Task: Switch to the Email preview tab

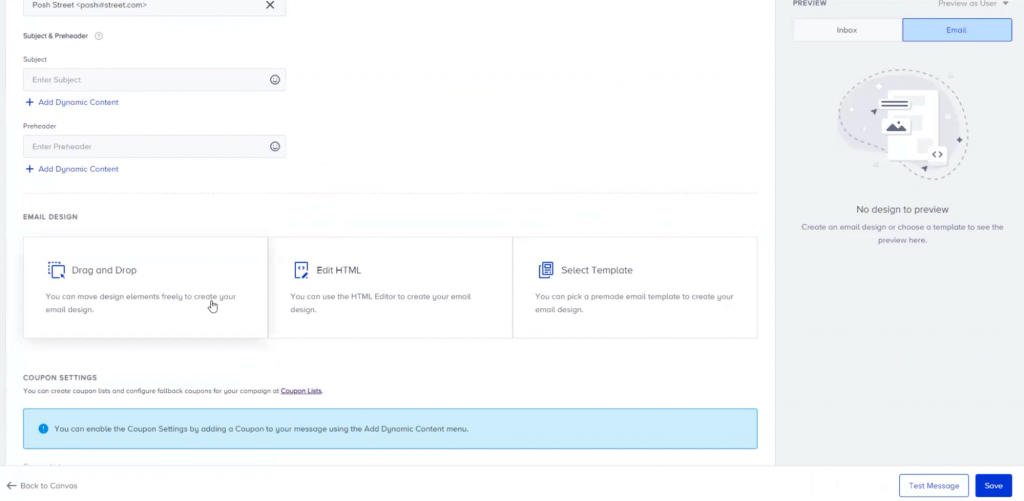Action: [956, 30]
